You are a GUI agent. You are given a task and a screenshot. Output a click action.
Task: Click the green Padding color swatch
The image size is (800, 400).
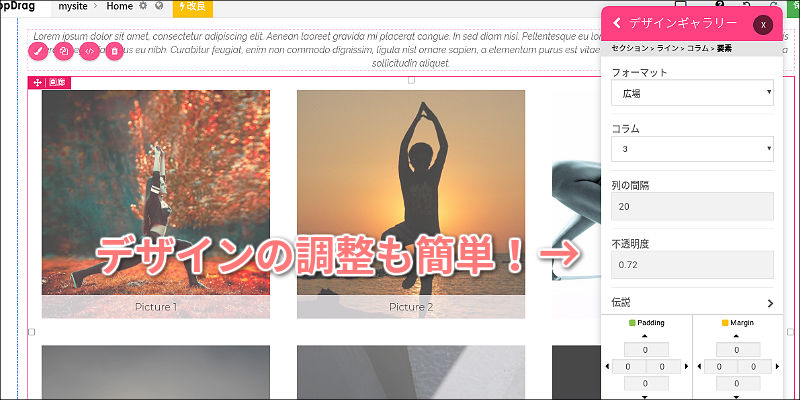[632, 323]
